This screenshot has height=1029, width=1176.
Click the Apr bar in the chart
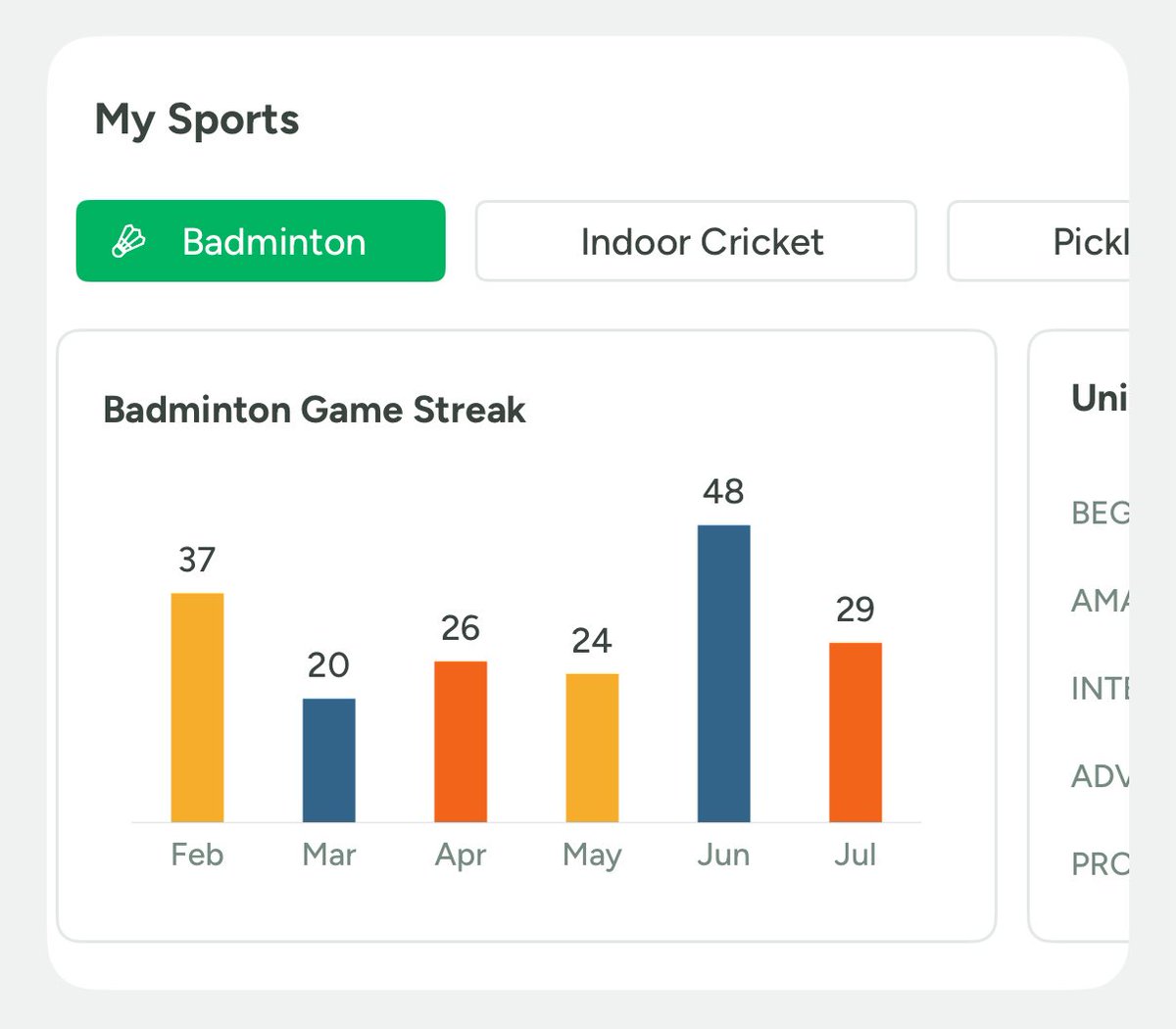(x=461, y=742)
